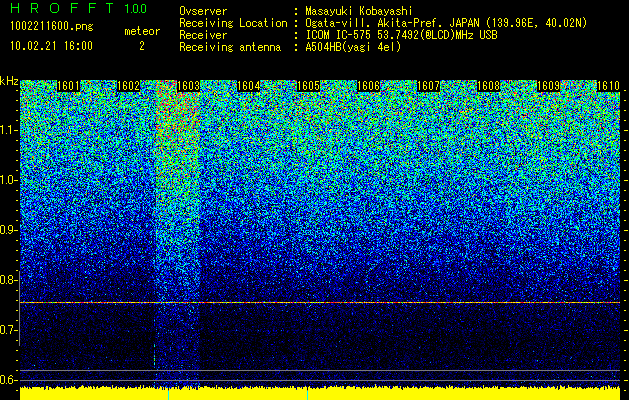Click the ICOM IC-575 53.7492 MHz USB text
The width and height of the screenshot is (629, 400).
pos(401,35)
